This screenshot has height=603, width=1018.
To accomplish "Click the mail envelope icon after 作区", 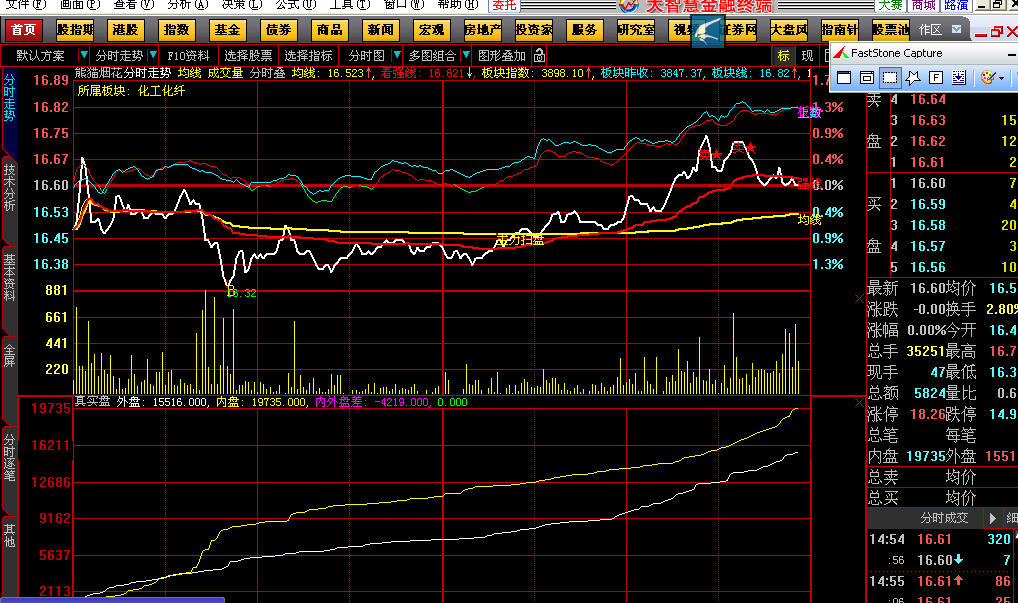I will (956, 29).
